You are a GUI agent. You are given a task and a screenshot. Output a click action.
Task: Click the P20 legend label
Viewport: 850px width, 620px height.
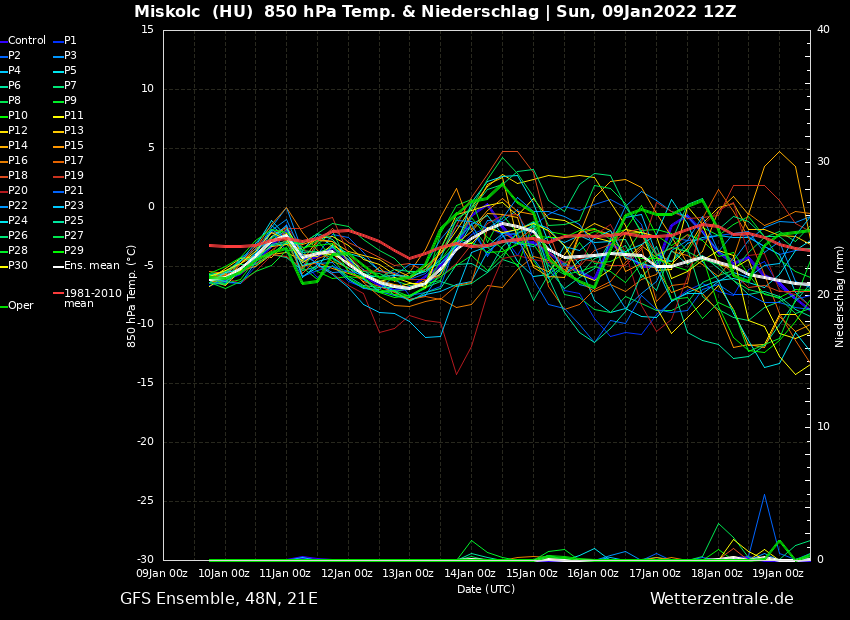(x=18, y=191)
